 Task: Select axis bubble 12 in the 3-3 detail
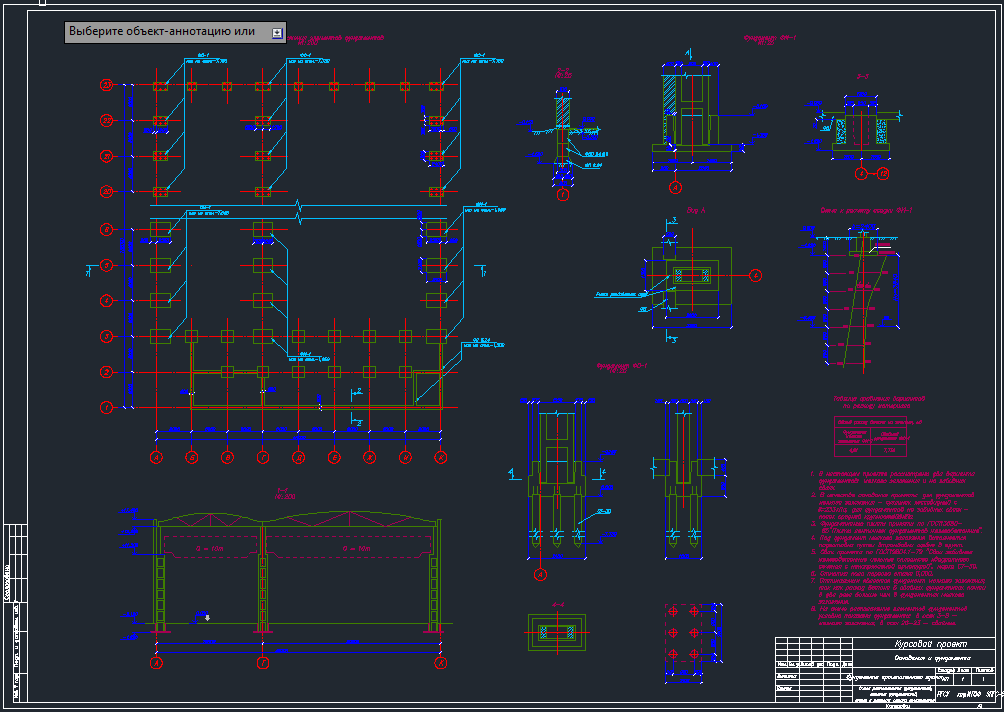(x=883, y=173)
